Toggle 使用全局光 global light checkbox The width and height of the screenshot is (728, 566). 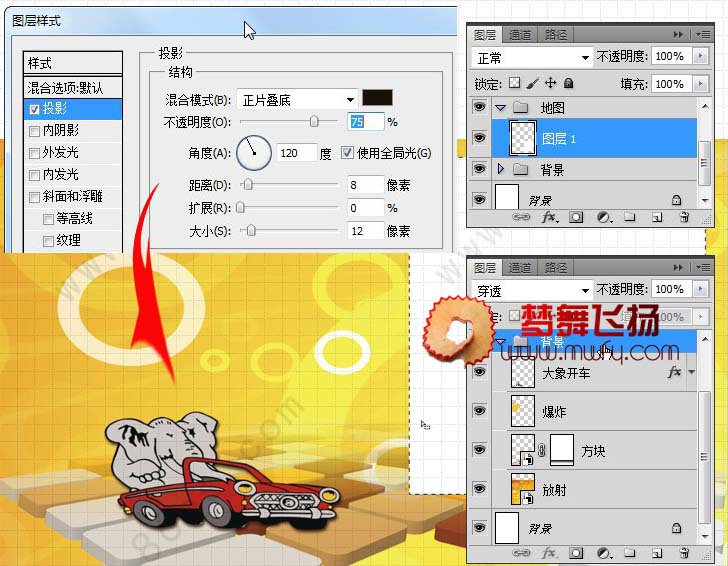pyautogui.click(x=347, y=153)
